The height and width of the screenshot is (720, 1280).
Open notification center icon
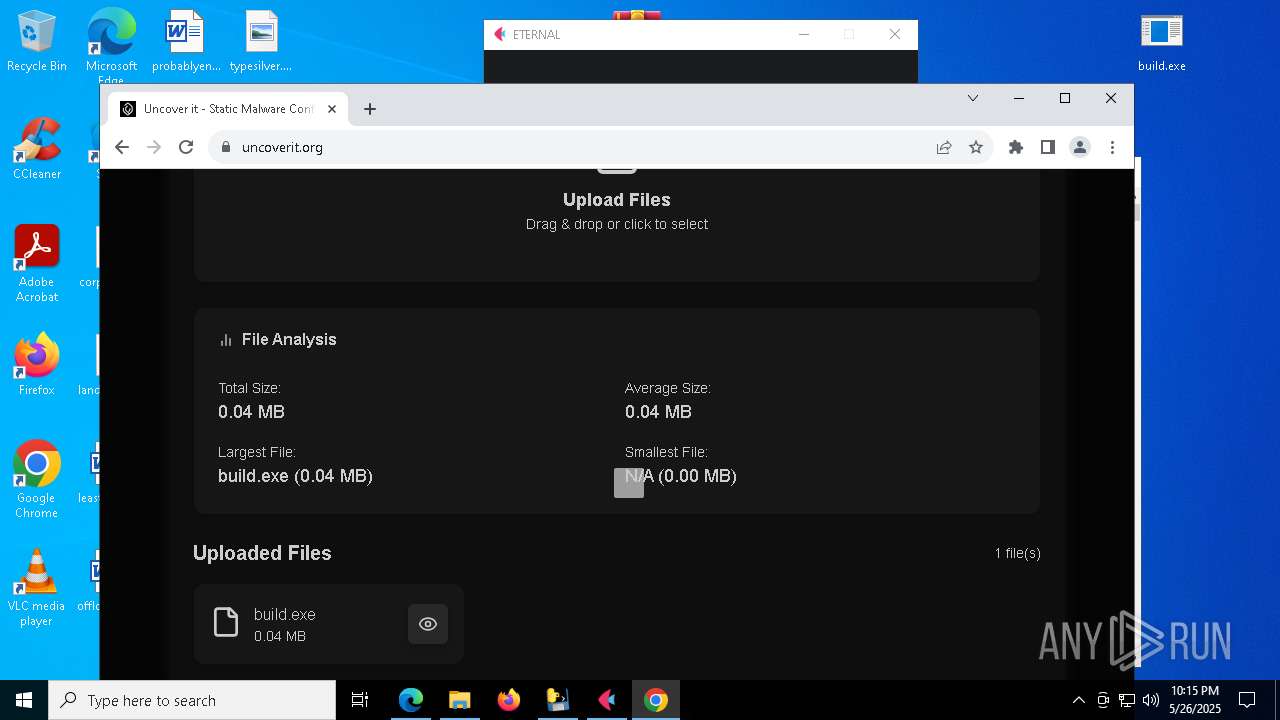pos(1247,700)
